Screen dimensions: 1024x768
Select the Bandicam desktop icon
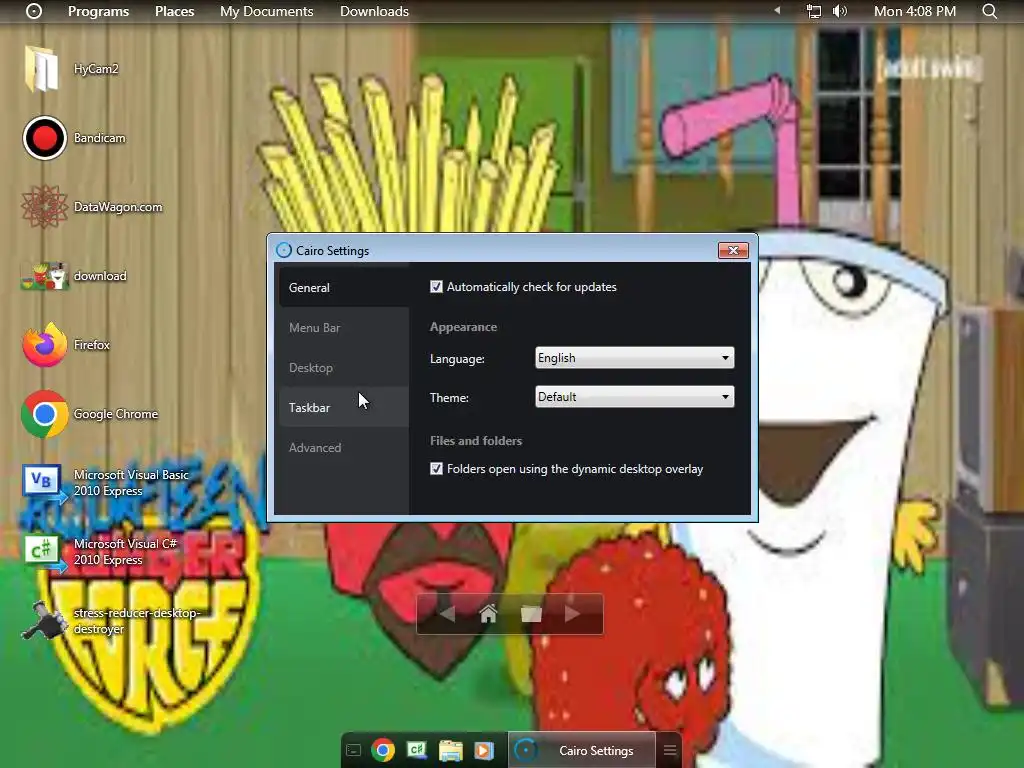pyautogui.click(x=44, y=138)
